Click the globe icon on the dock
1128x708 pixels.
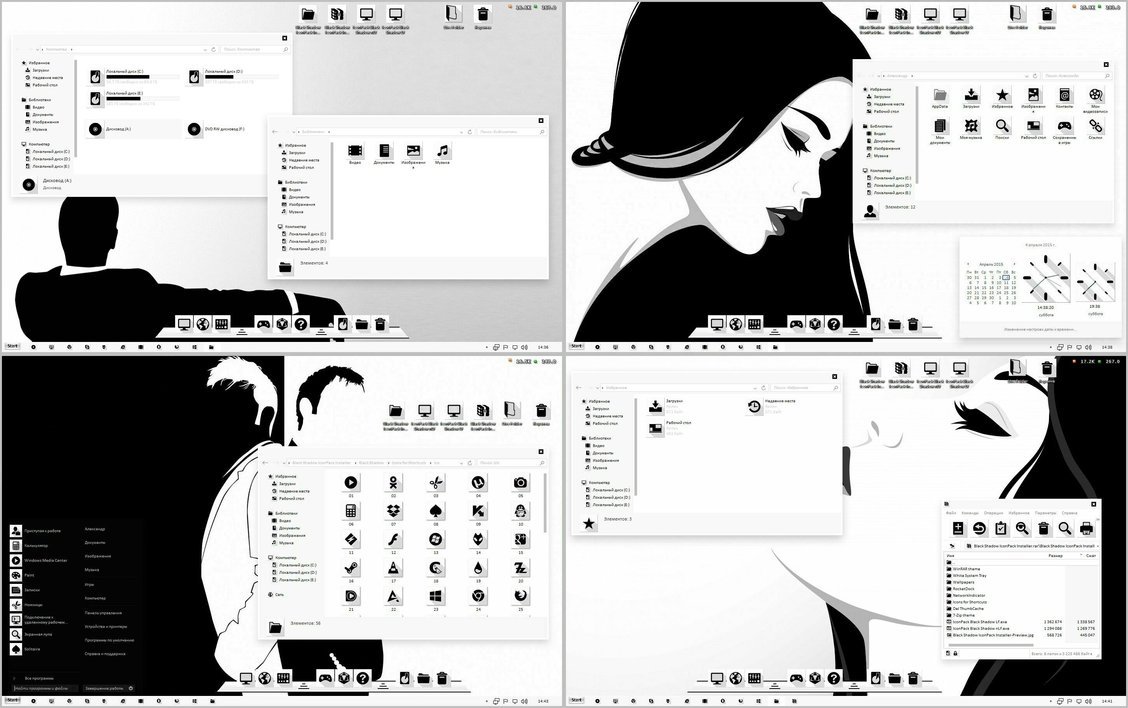pos(202,323)
